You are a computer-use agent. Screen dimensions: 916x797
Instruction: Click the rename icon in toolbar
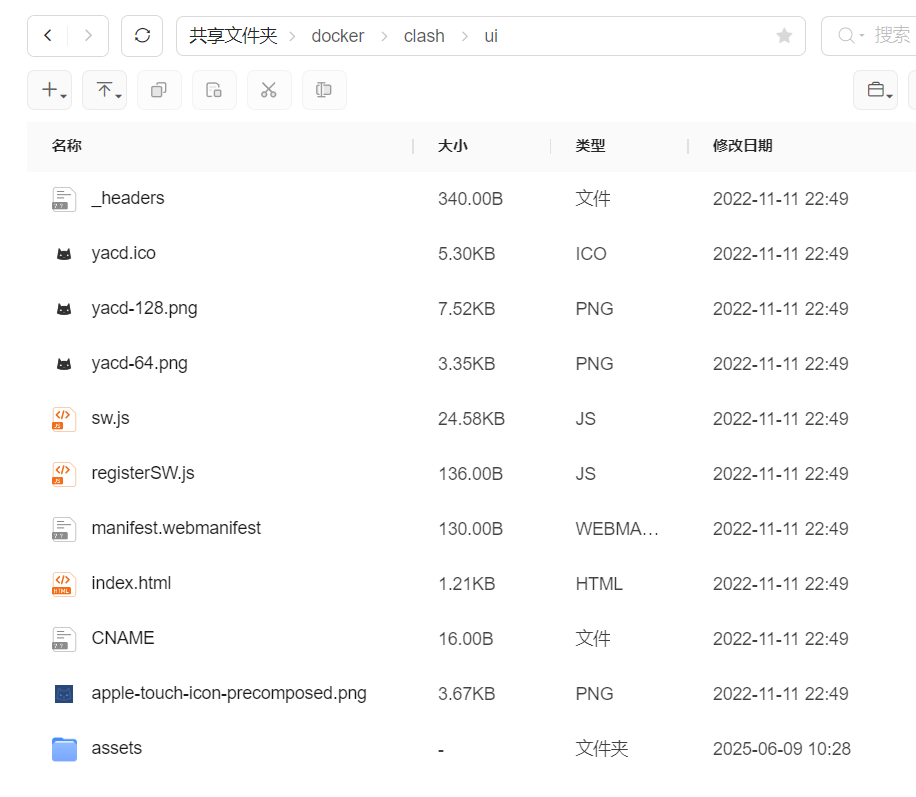point(324,90)
